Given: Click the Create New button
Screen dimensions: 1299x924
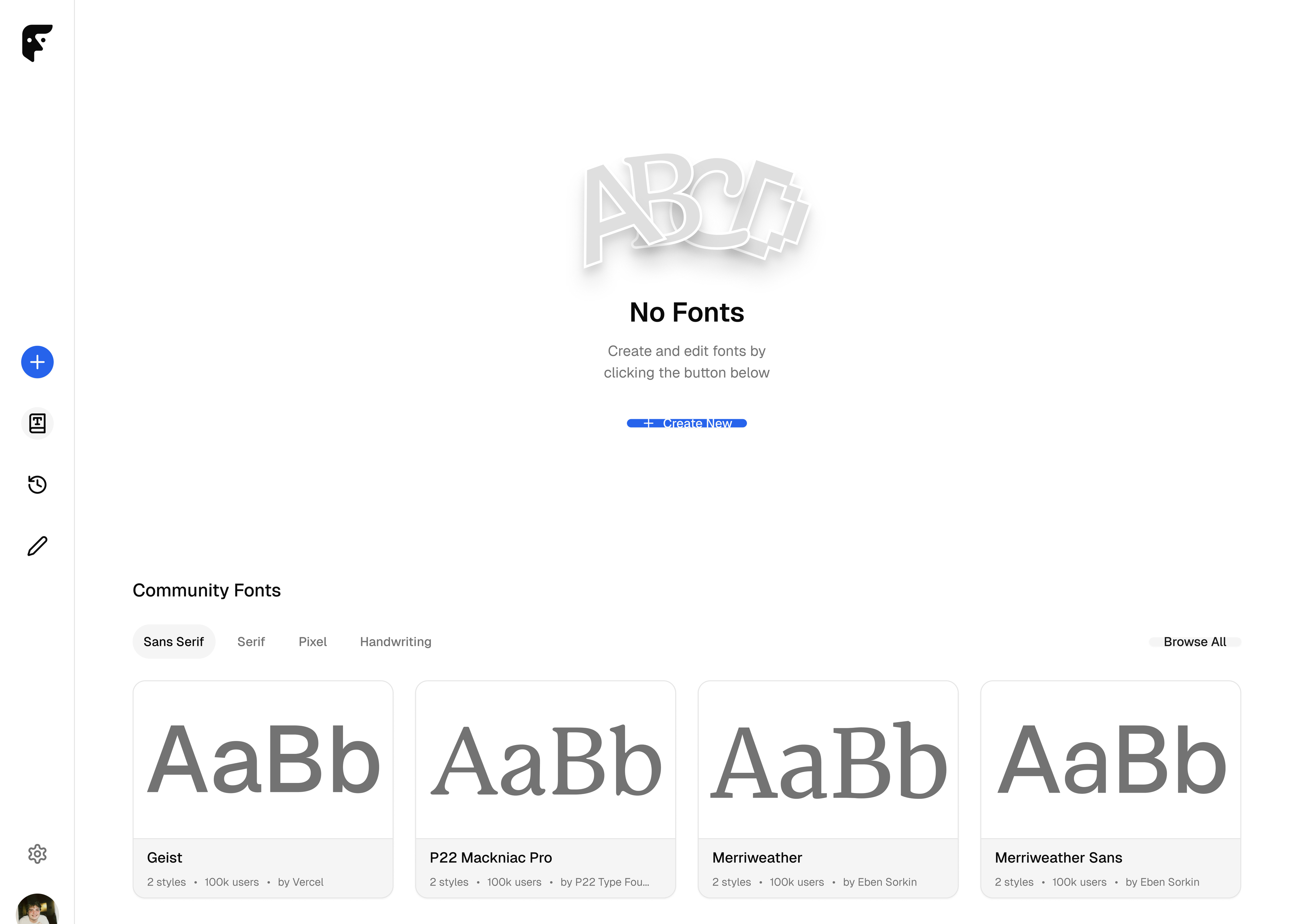Looking at the screenshot, I should (x=686, y=423).
